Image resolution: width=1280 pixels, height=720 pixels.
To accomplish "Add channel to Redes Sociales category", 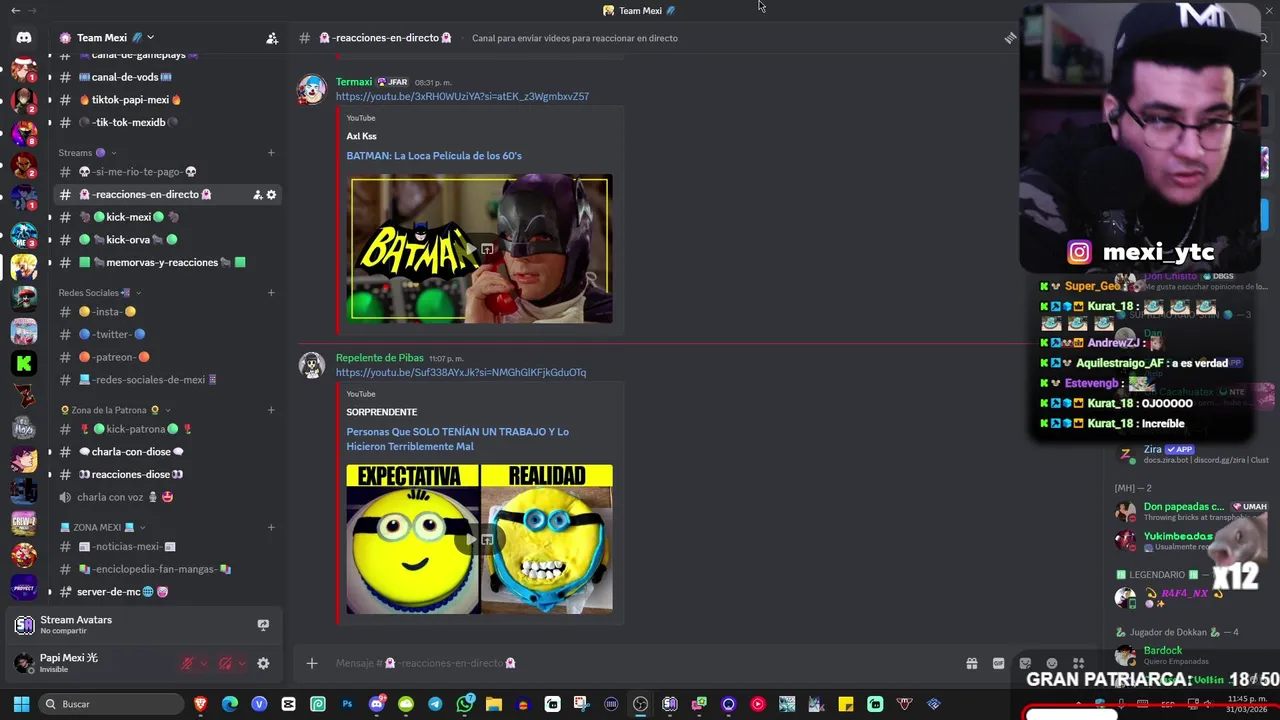I will tap(271, 293).
